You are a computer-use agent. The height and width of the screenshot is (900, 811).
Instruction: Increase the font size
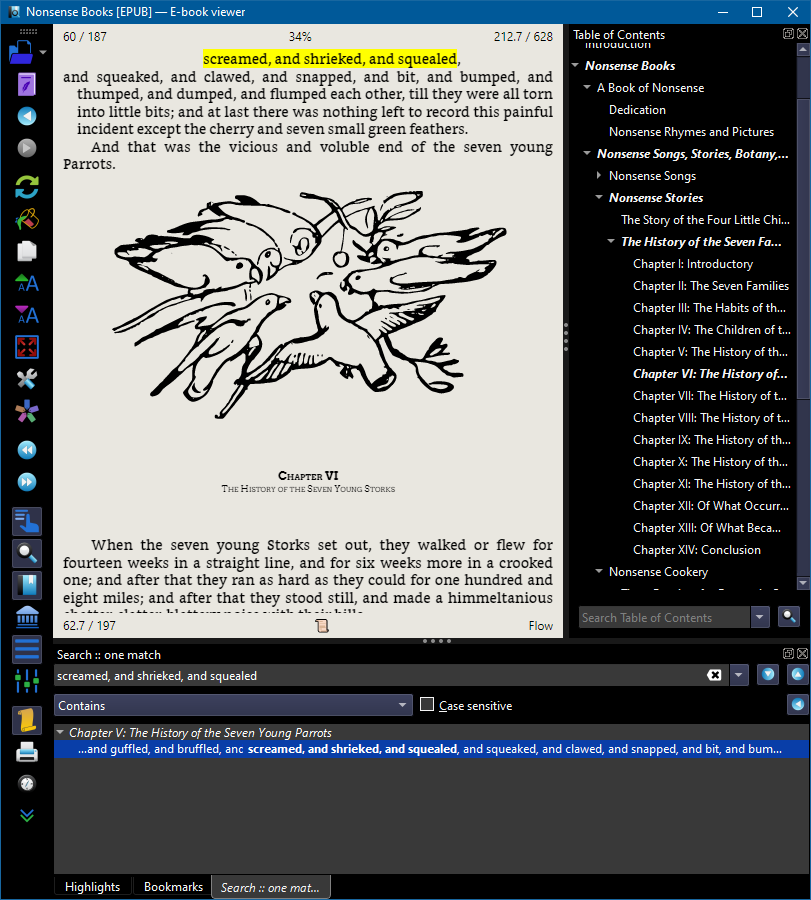coord(26,283)
